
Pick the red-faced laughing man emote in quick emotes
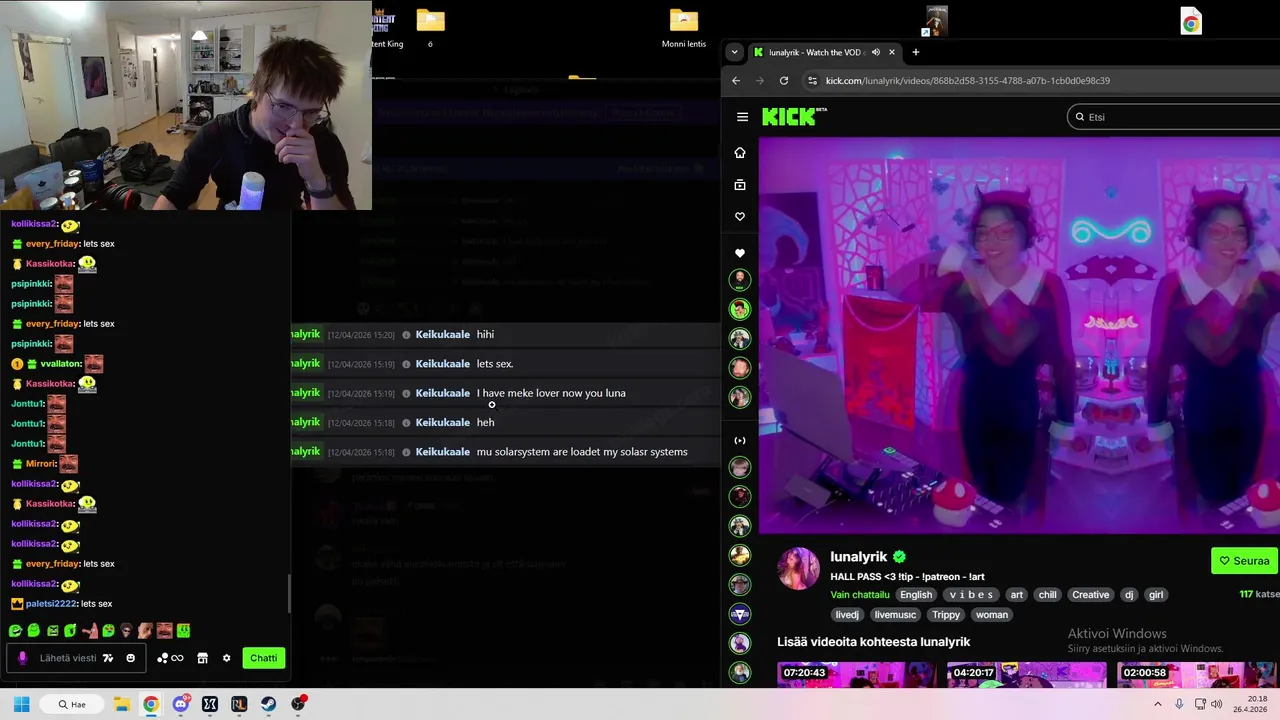[164, 631]
